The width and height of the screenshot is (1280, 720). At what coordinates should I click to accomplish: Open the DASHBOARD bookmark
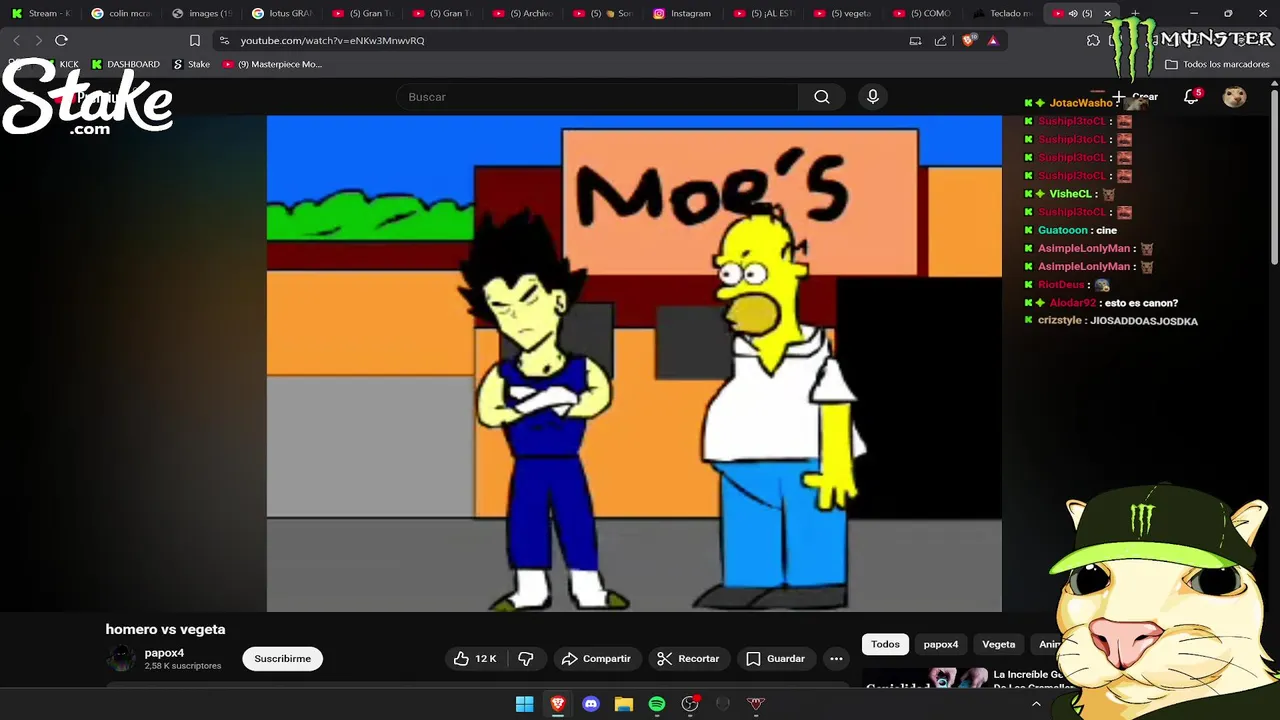[x=125, y=64]
